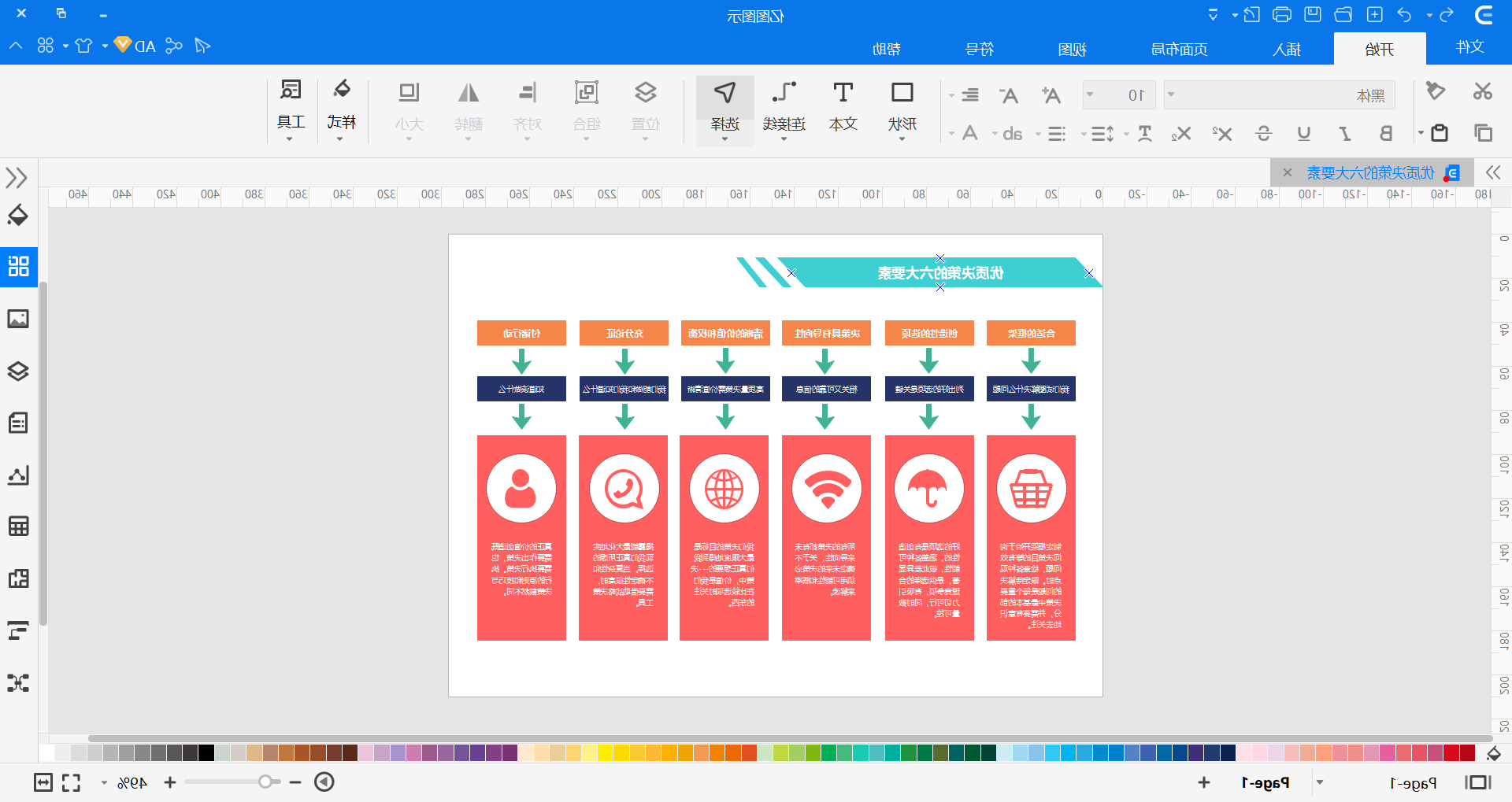Toggle Bold formatting
The width and height of the screenshot is (1512, 802).
coord(1386,134)
